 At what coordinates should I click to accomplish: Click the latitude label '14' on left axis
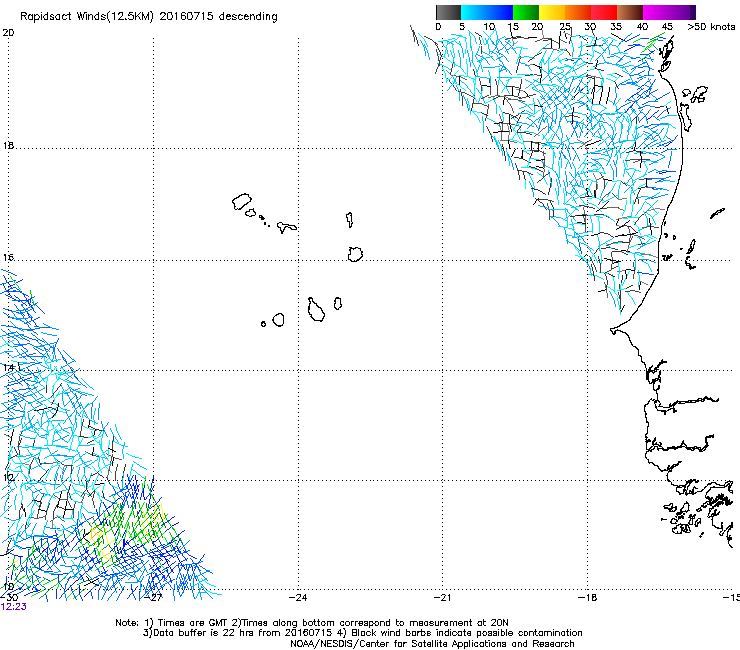pos(8,367)
